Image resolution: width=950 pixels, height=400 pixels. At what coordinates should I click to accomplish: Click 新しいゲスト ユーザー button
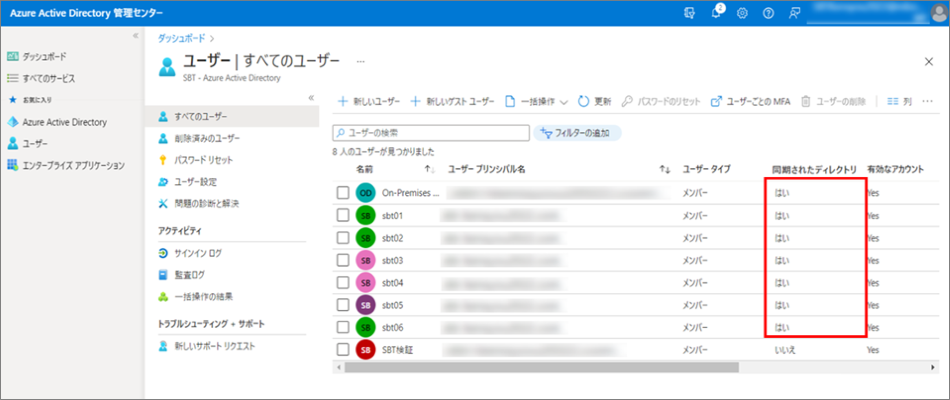(x=453, y=102)
